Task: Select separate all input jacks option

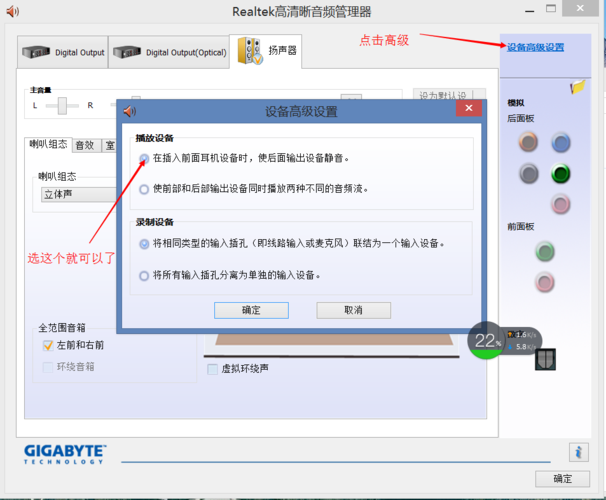Action: tap(144, 276)
